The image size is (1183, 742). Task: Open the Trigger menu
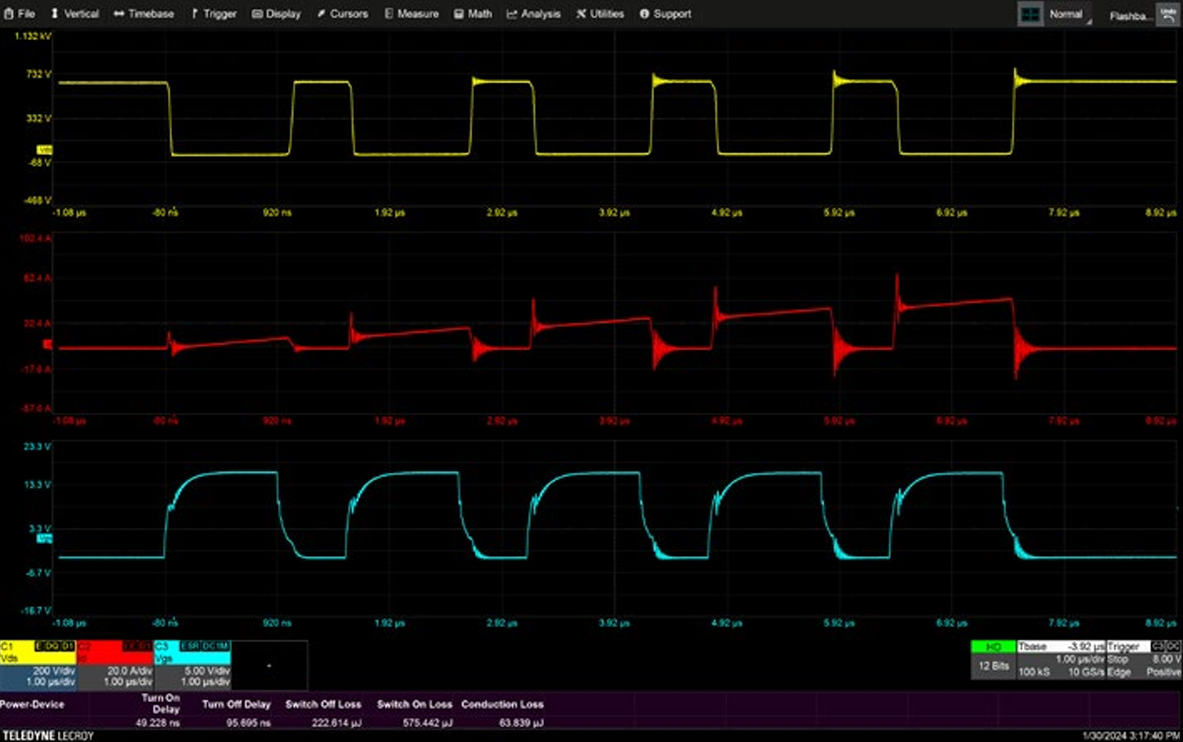[x=213, y=14]
